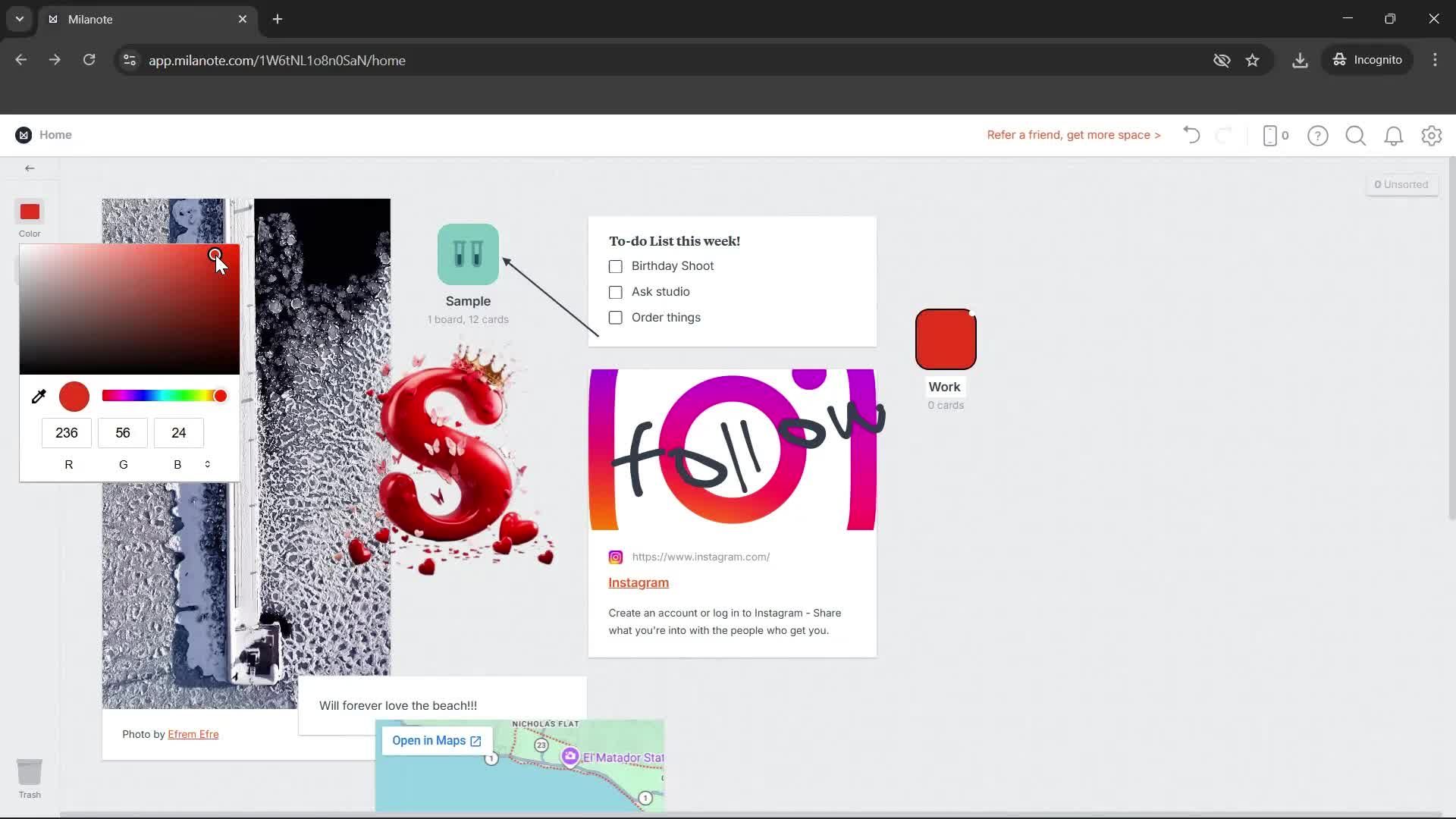1456x819 pixels.
Task: Select the eyedropper in the color picker
Action: pos(39,396)
